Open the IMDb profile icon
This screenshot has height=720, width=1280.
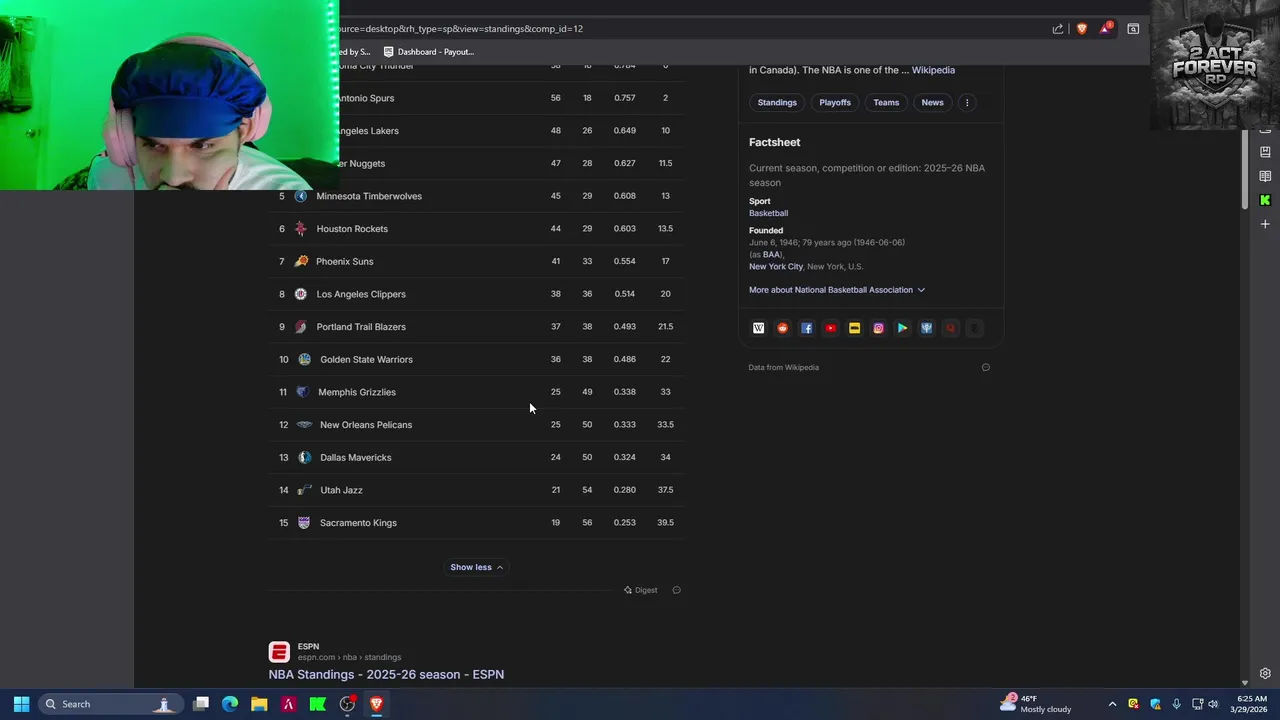tap(854, 328)
